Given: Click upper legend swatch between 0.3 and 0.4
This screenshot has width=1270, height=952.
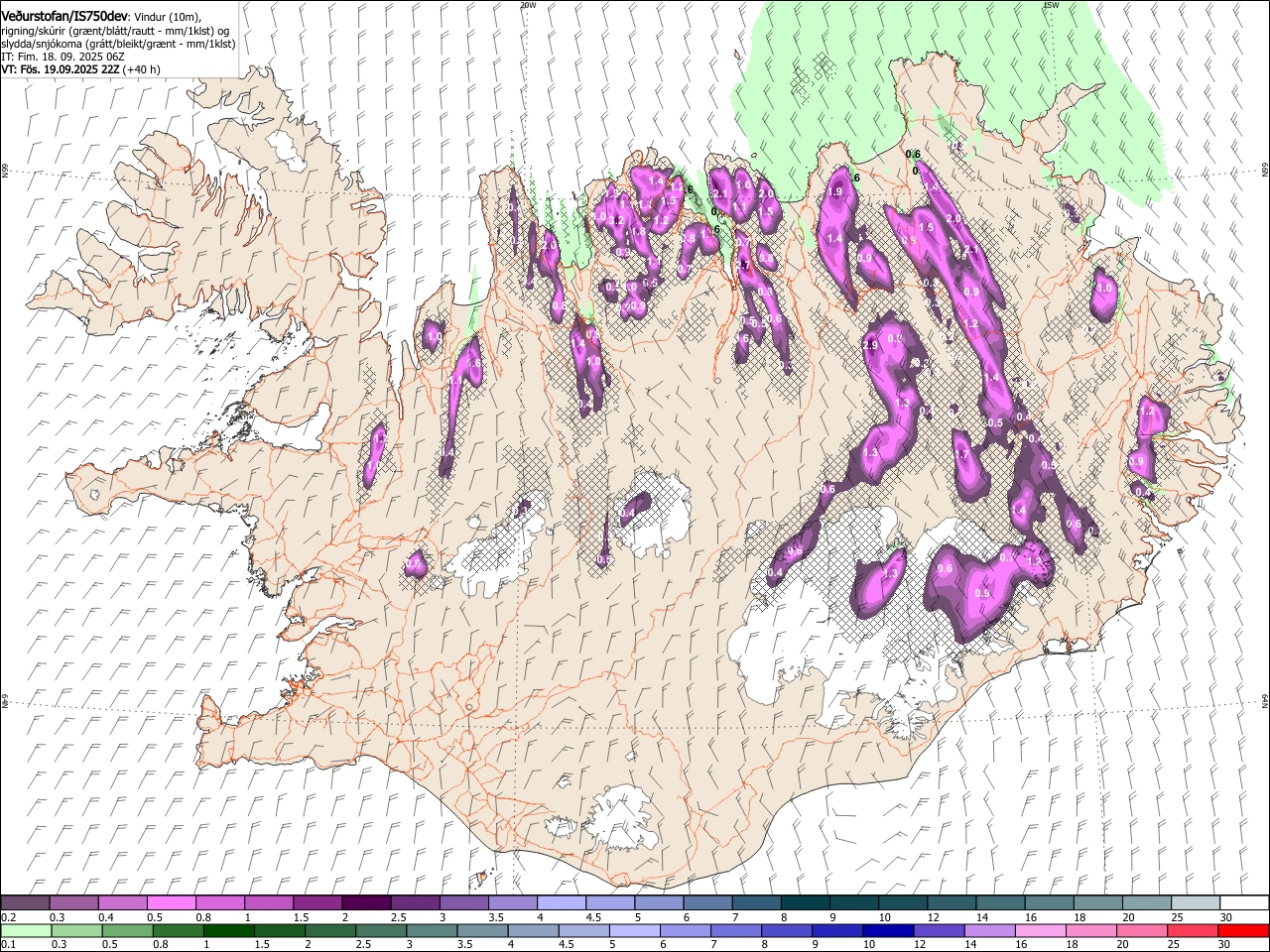Looking at the screenshot, I should [74, 902].
